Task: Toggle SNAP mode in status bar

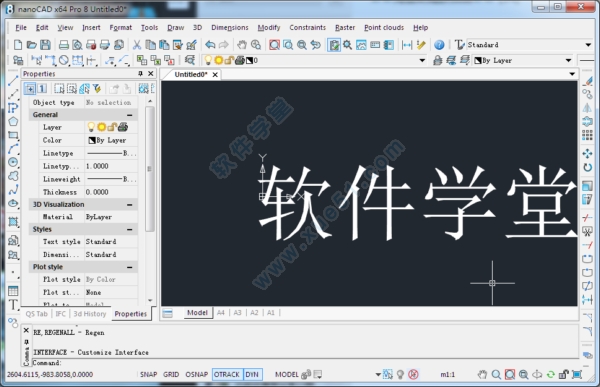Action: tap(148, 374)
